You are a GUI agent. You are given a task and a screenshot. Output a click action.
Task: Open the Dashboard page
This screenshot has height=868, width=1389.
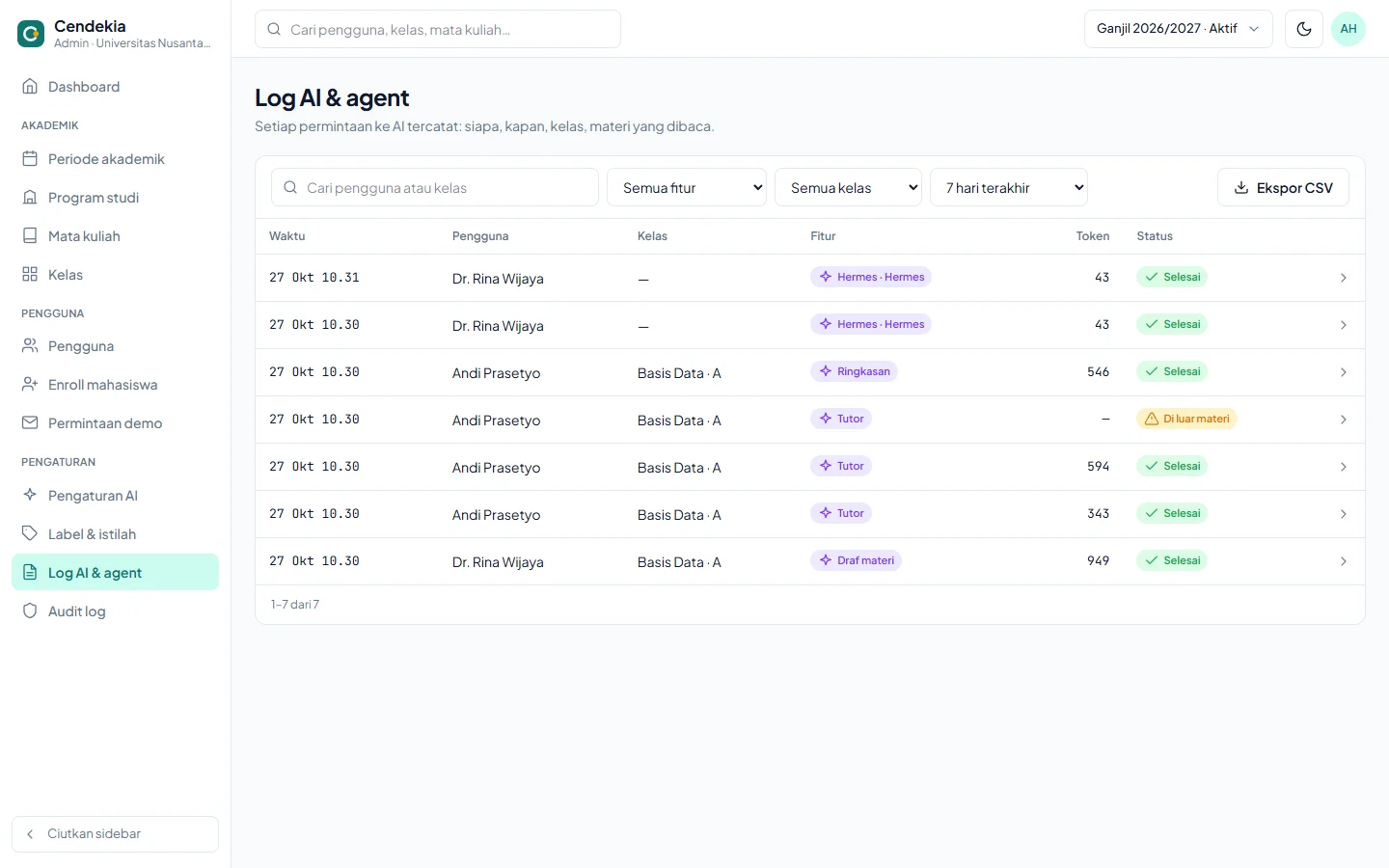click(115, 87)
